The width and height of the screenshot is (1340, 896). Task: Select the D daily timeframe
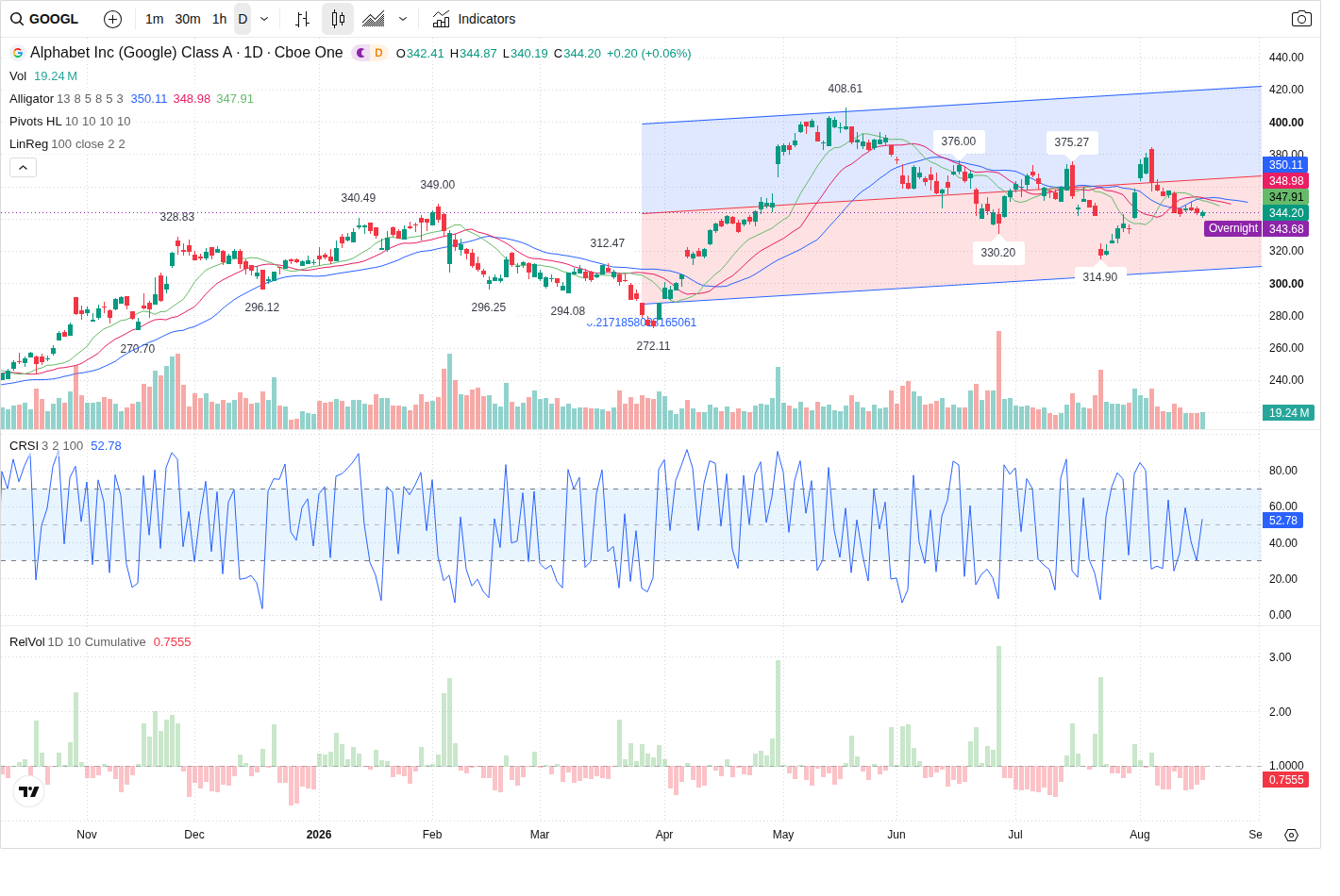[x=243, y=19]
